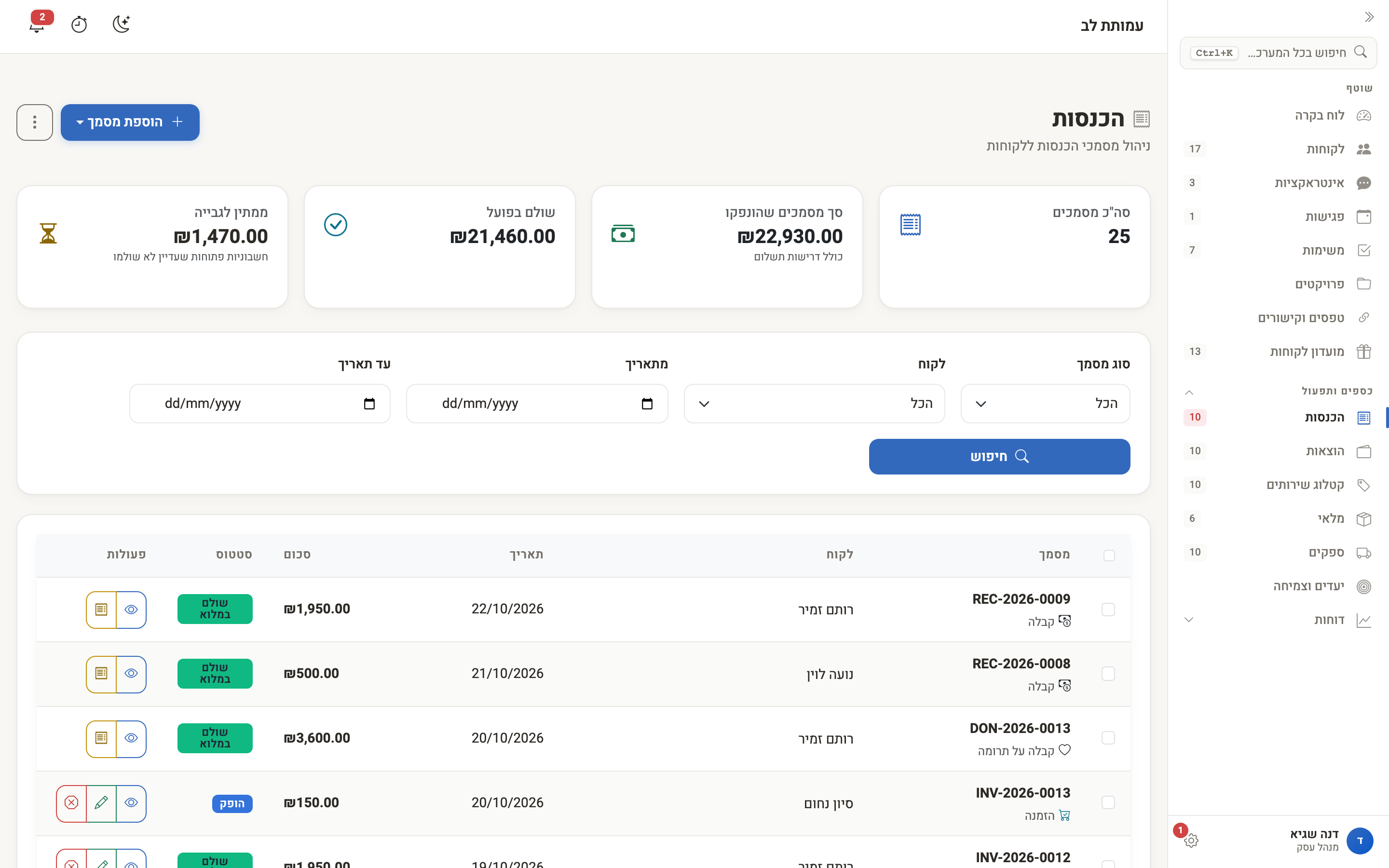Open הוצאות in sidebar

1278,451
